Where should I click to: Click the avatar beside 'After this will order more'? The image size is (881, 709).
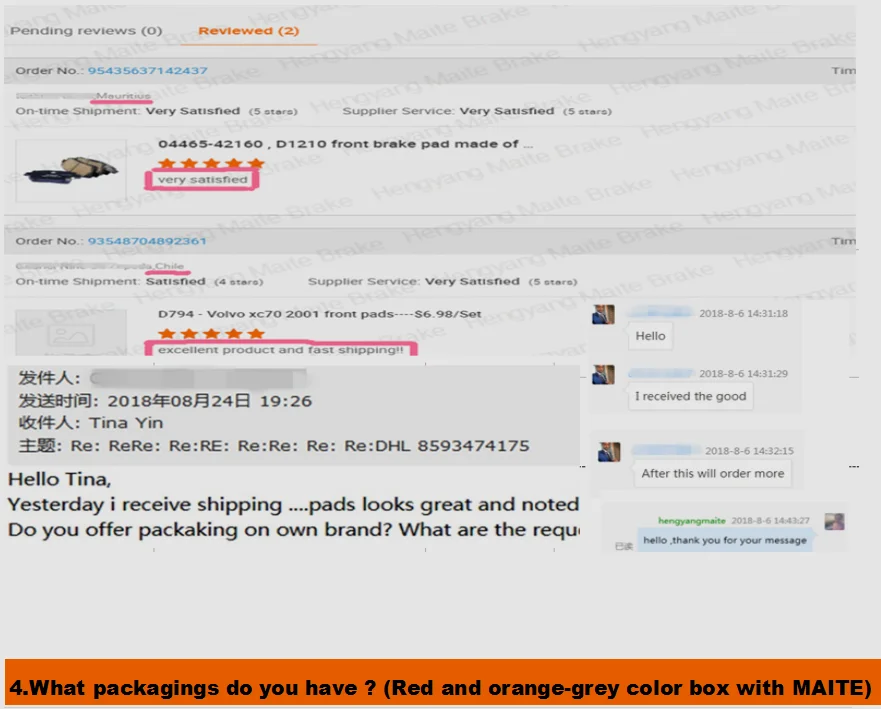610,452
